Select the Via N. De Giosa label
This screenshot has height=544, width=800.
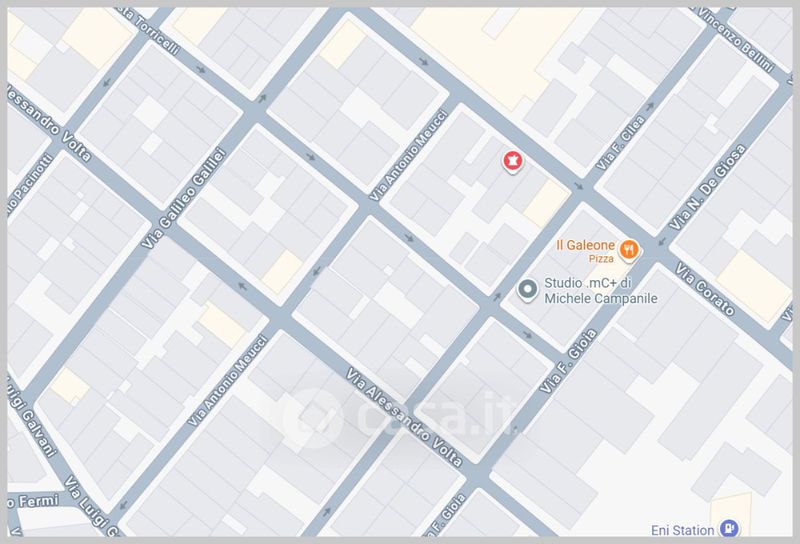(707, 187)
